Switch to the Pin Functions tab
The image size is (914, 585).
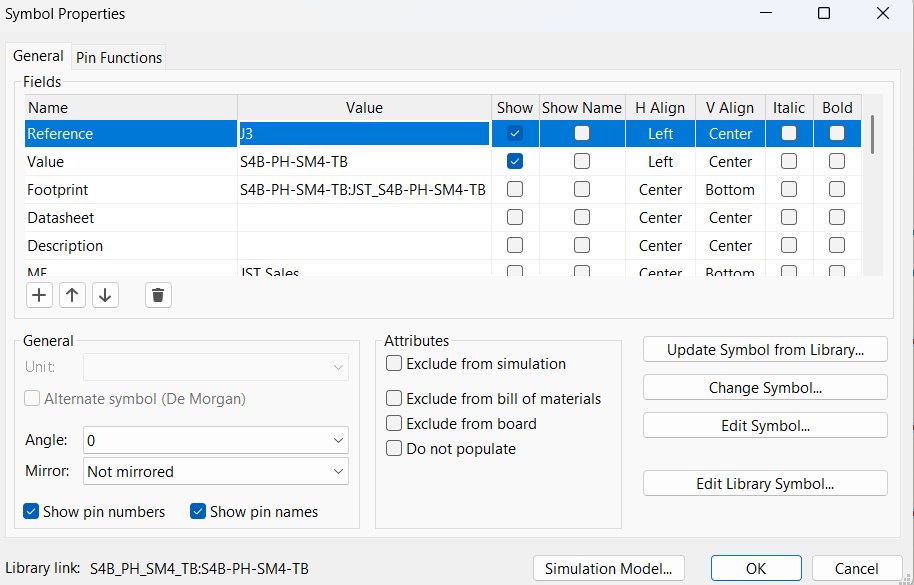(118, 57)
